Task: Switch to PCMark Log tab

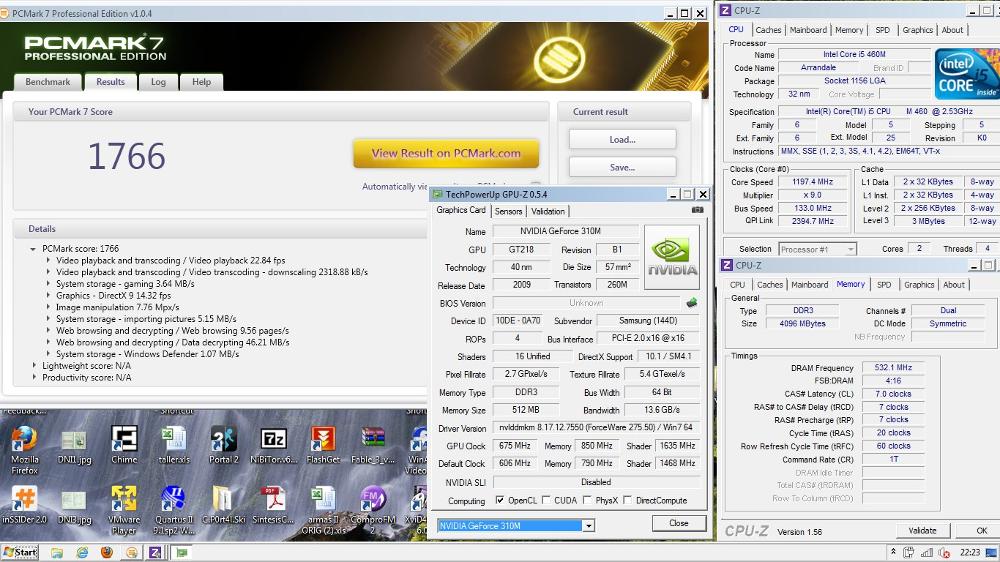Action: 158,82
